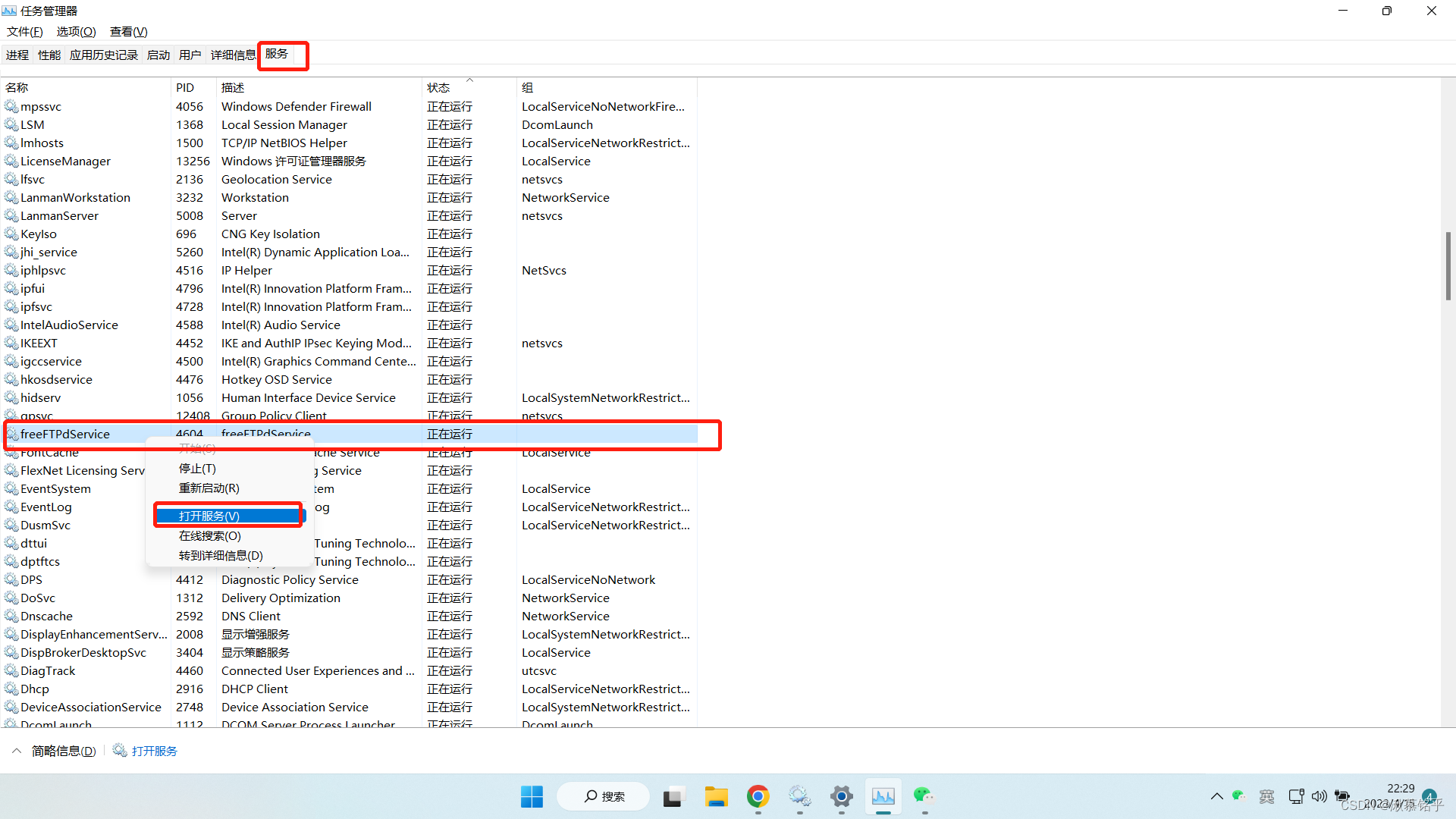Click the gear icon beside Dnscache
This screenshot has width=1456, height=819.
(x=11, y=617)
